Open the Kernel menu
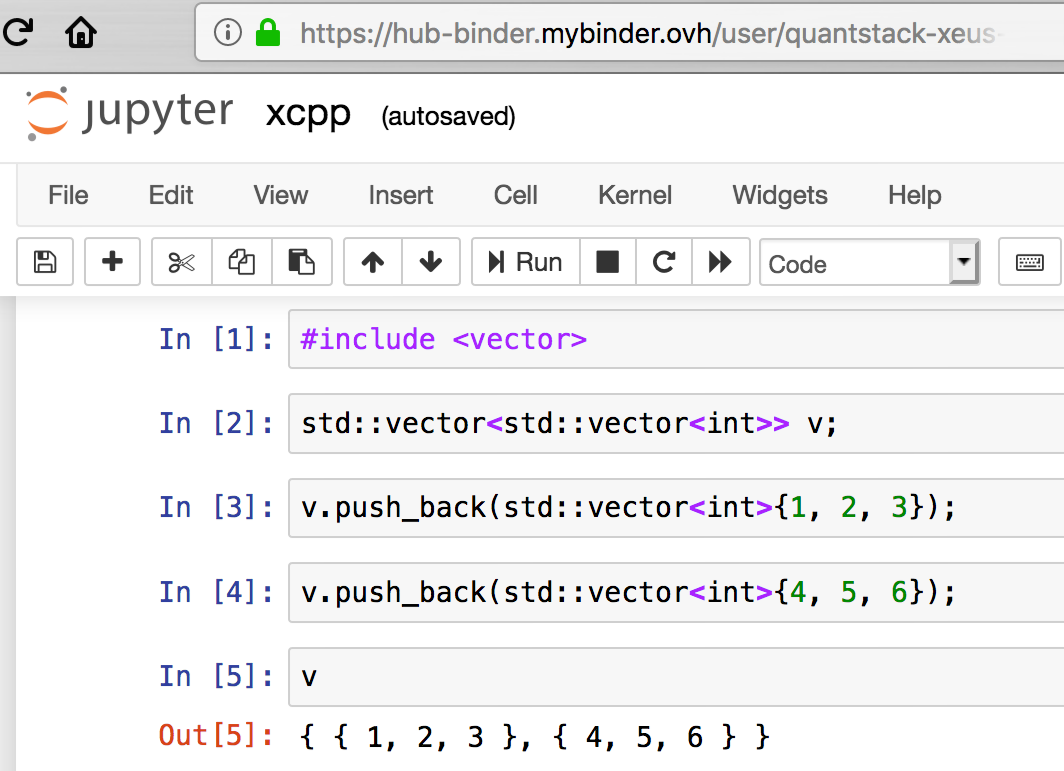Viewport: 1064px width, 771px height. tap(635, 195)
